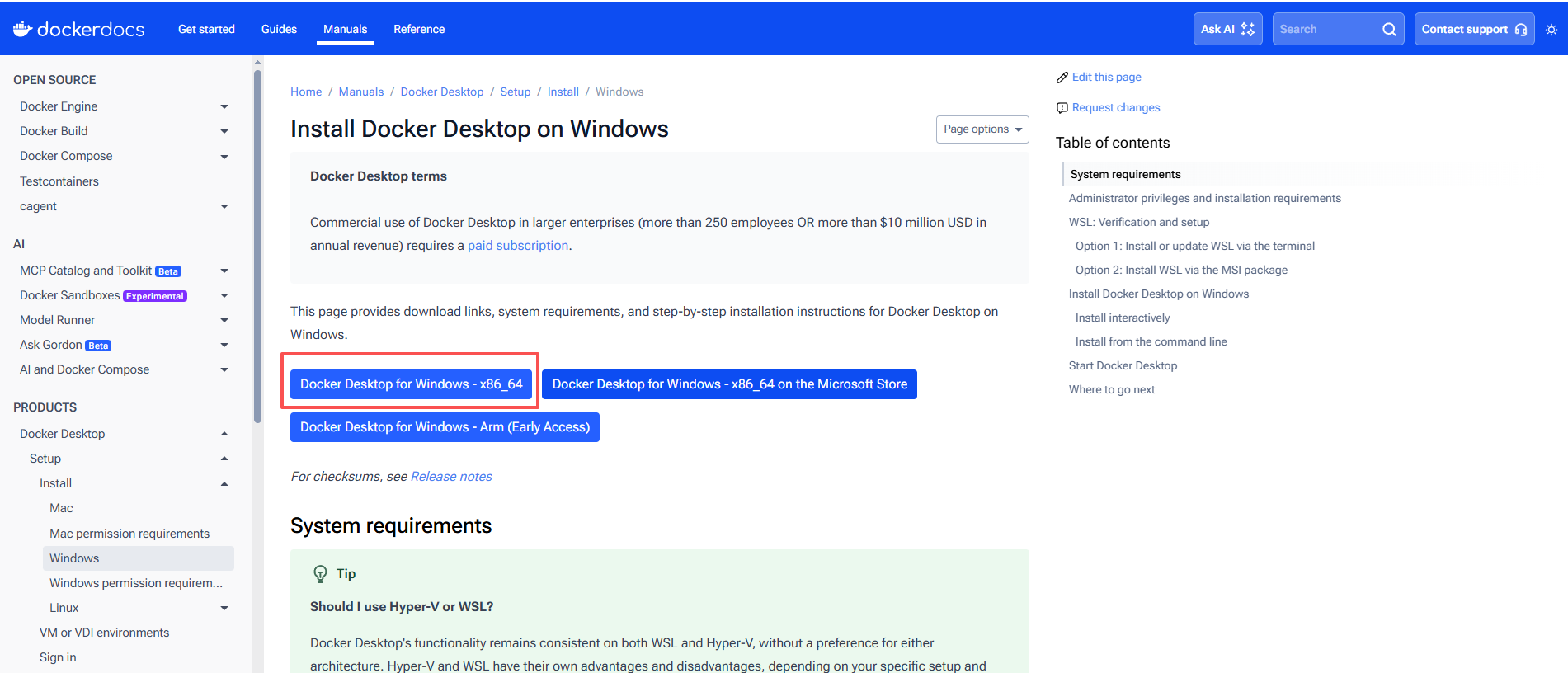Download x86_64 from the Microsoft Store
Viewport: 1568px width, 673px height.
click(730, 384)
